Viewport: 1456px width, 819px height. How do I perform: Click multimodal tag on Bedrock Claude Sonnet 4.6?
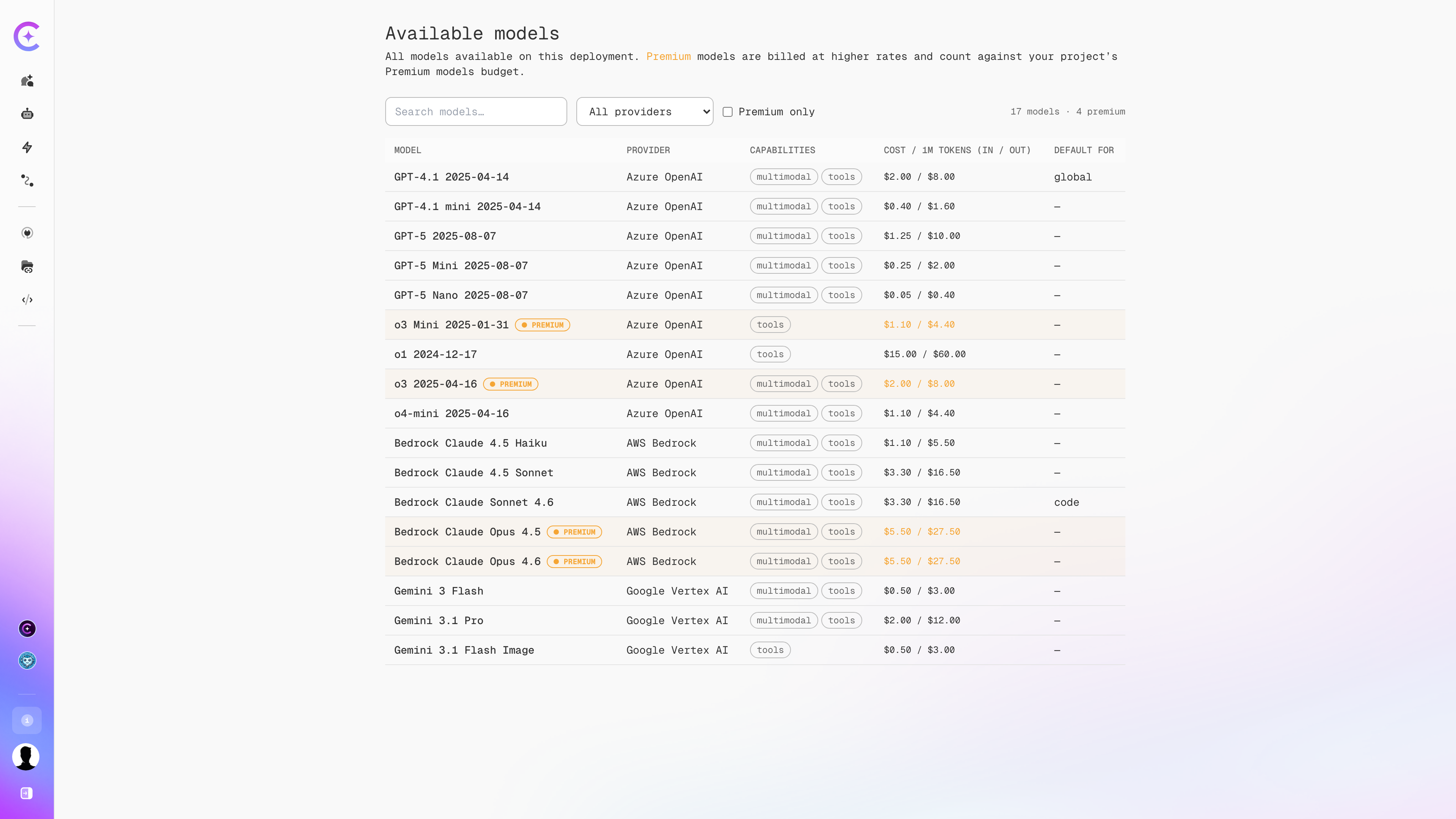[x=784, y=502]
